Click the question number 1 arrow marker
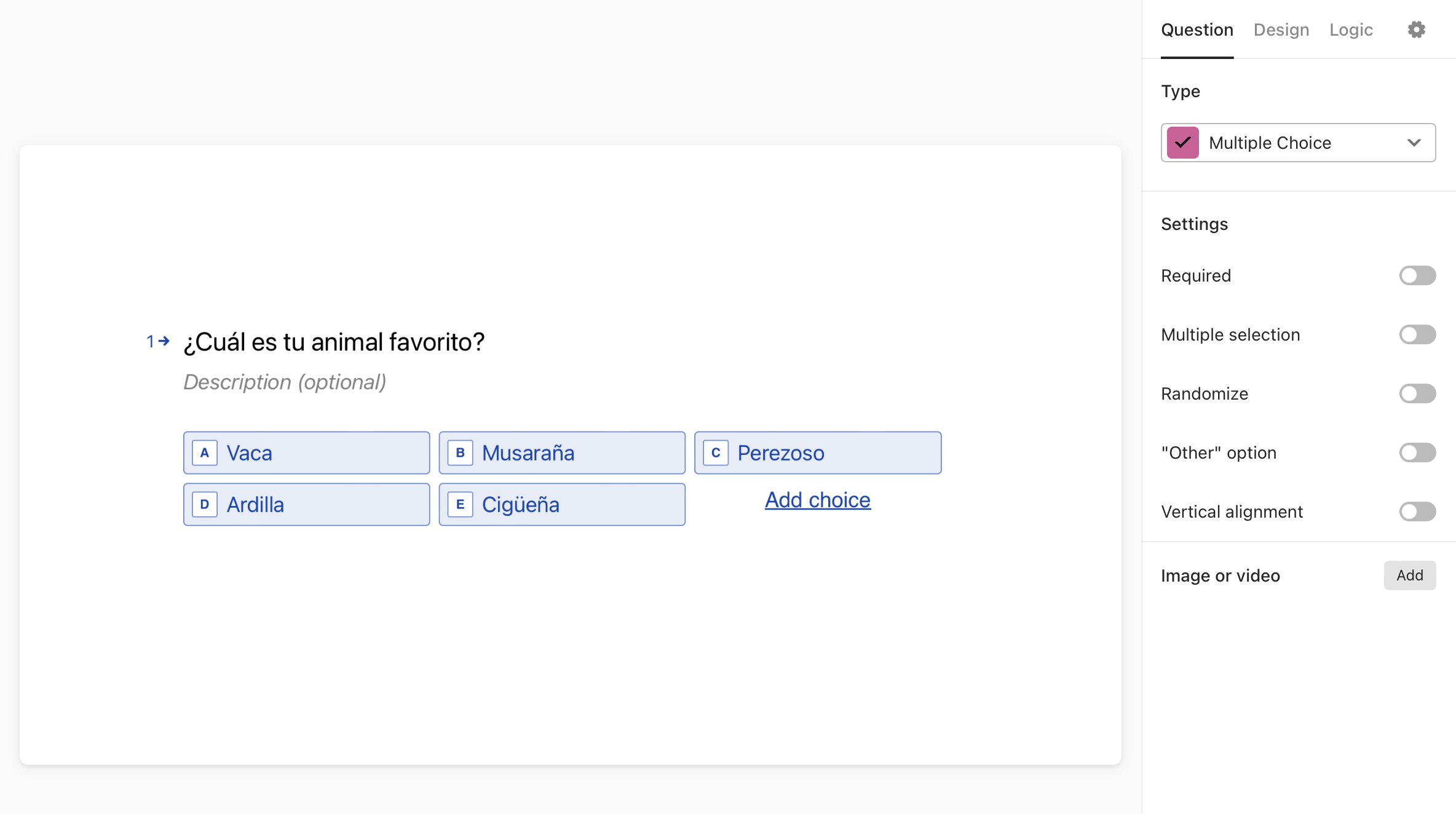 pyautogui.click(x=158, y=341)
